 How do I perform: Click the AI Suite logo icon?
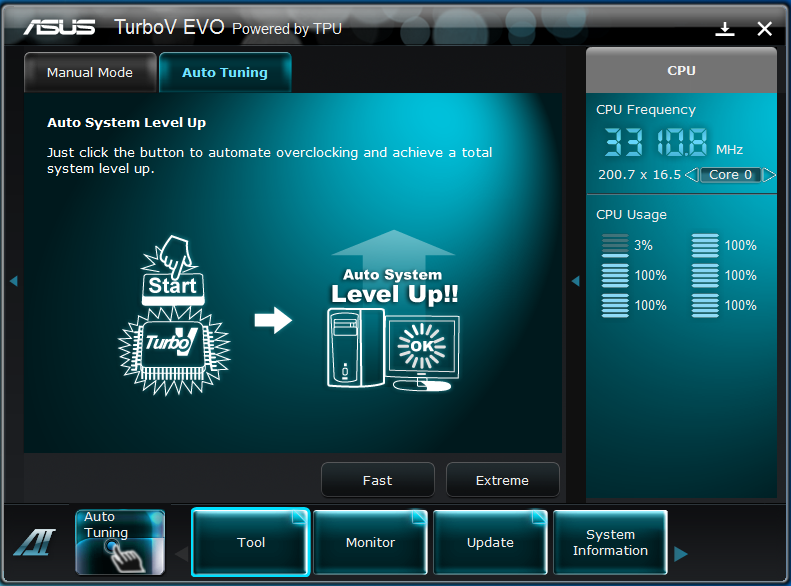pos(35,542)
